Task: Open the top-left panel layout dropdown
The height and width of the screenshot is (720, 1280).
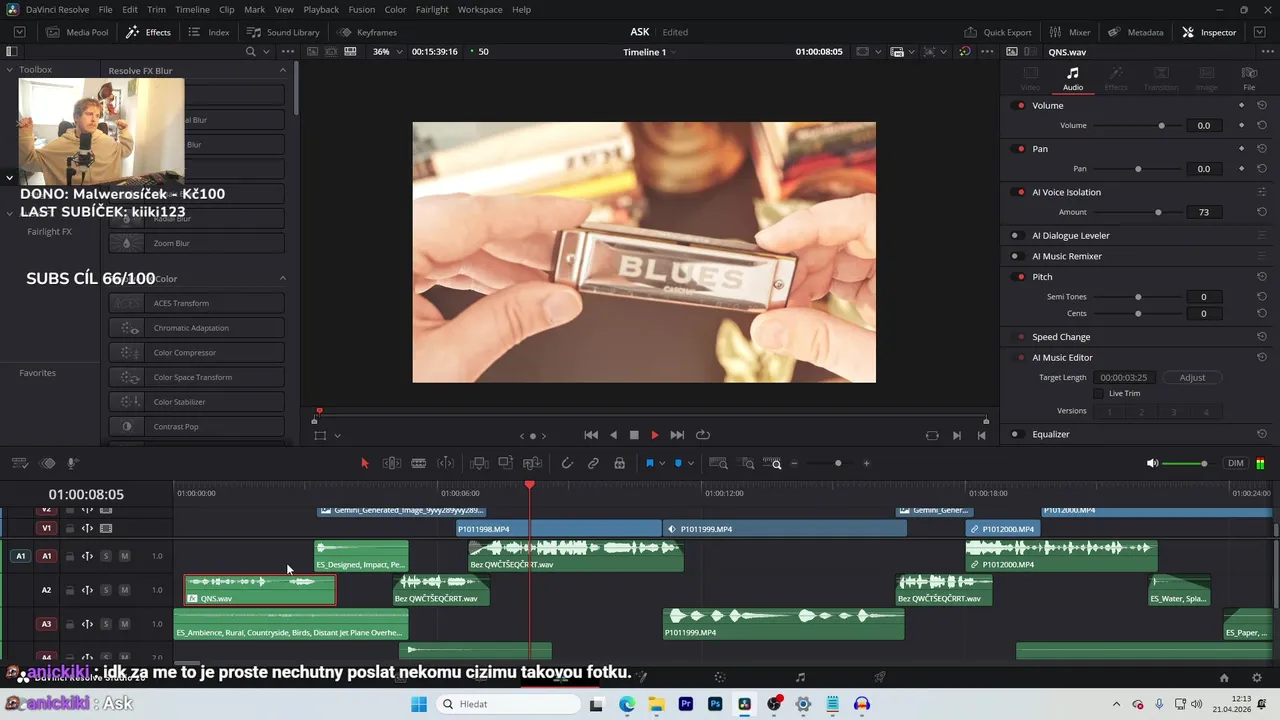Action: tap(19, 32)
